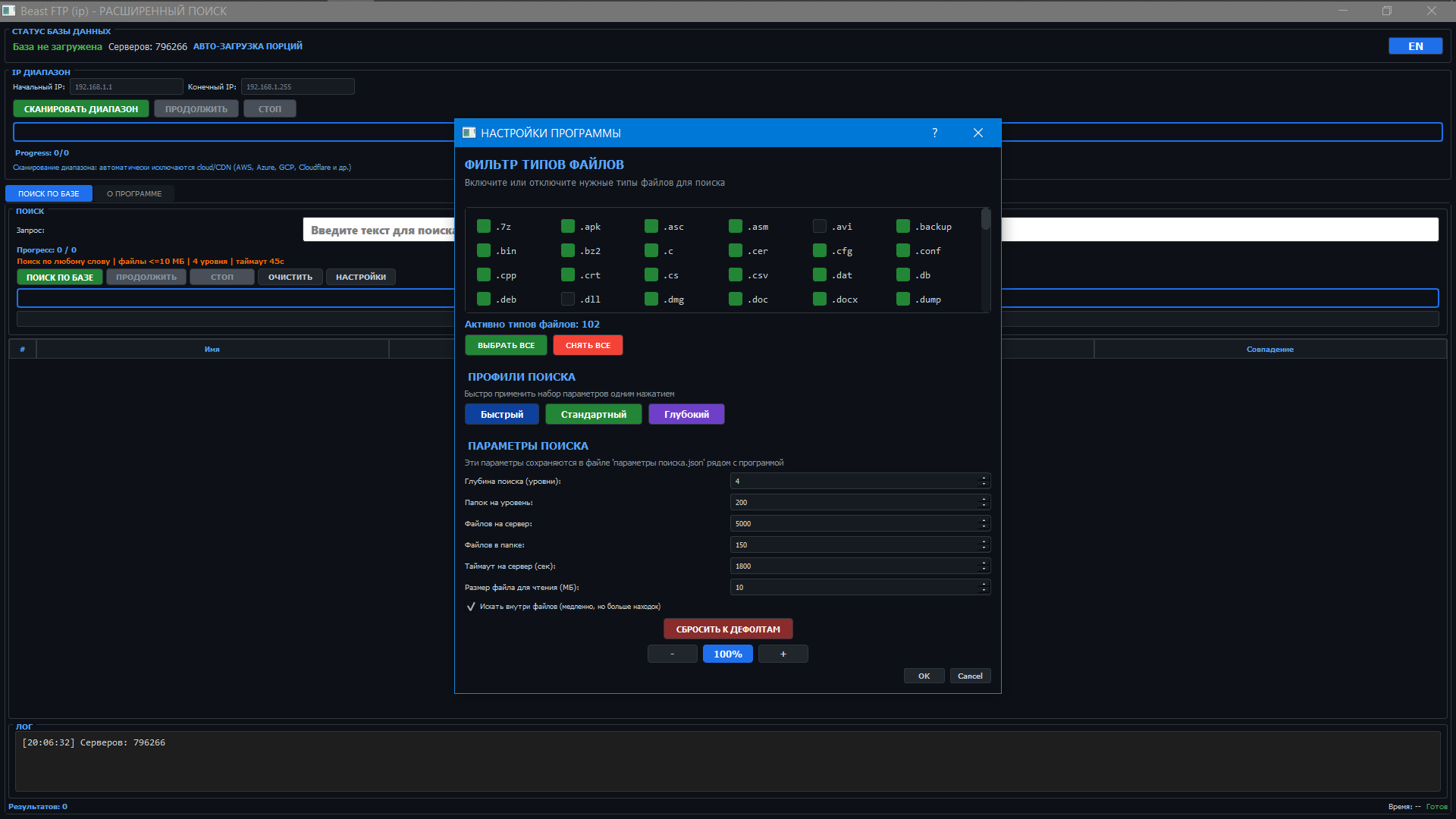This screenshot has width=1456, height=819.
Task: Click the Начальный IP input field
Action: point(126,86)
